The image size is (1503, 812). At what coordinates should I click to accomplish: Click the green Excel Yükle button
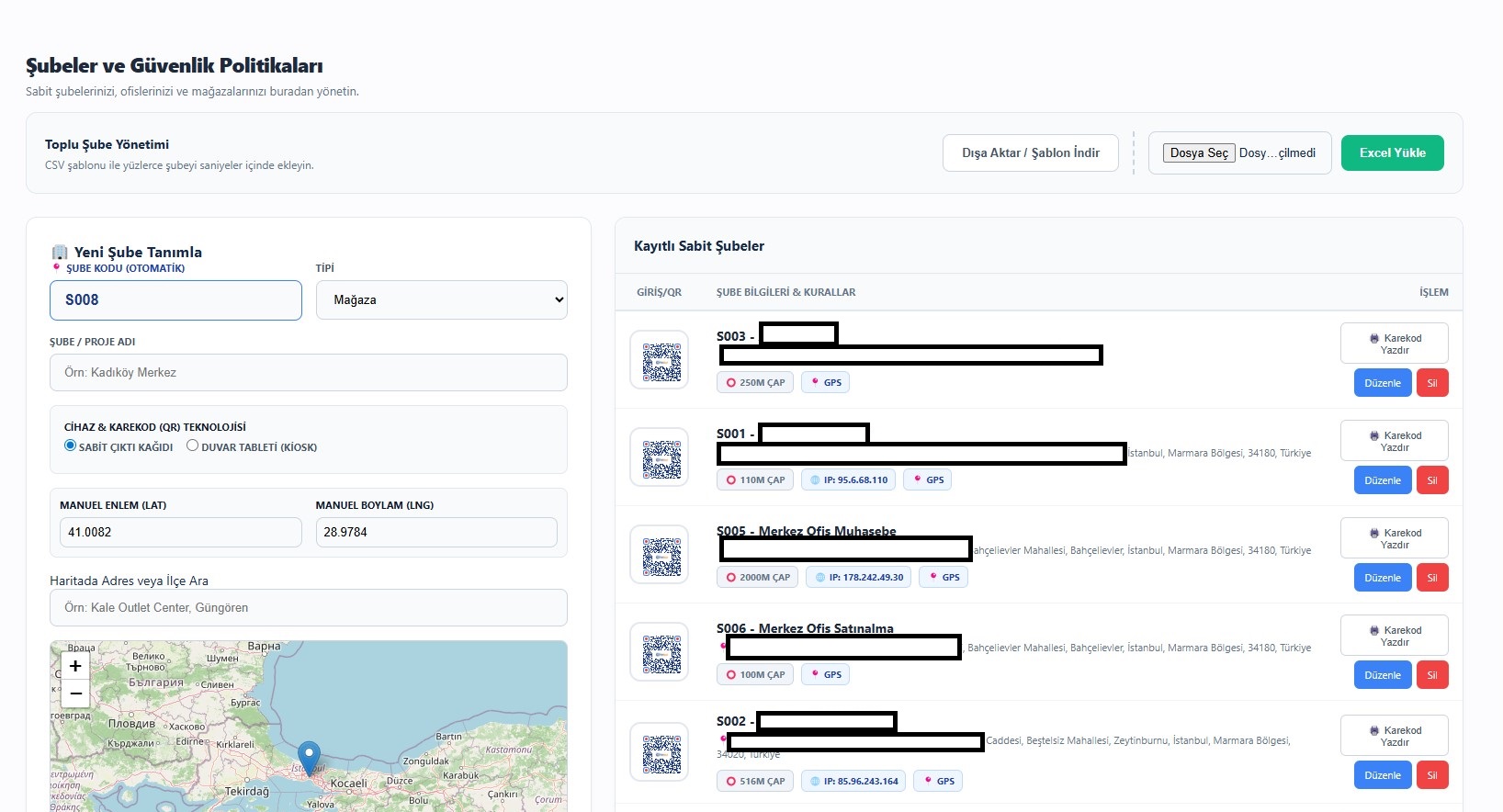coord(1393,152)
